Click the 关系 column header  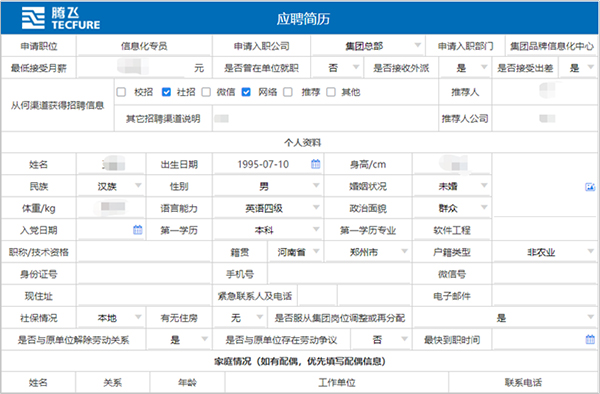pos(112,382)
